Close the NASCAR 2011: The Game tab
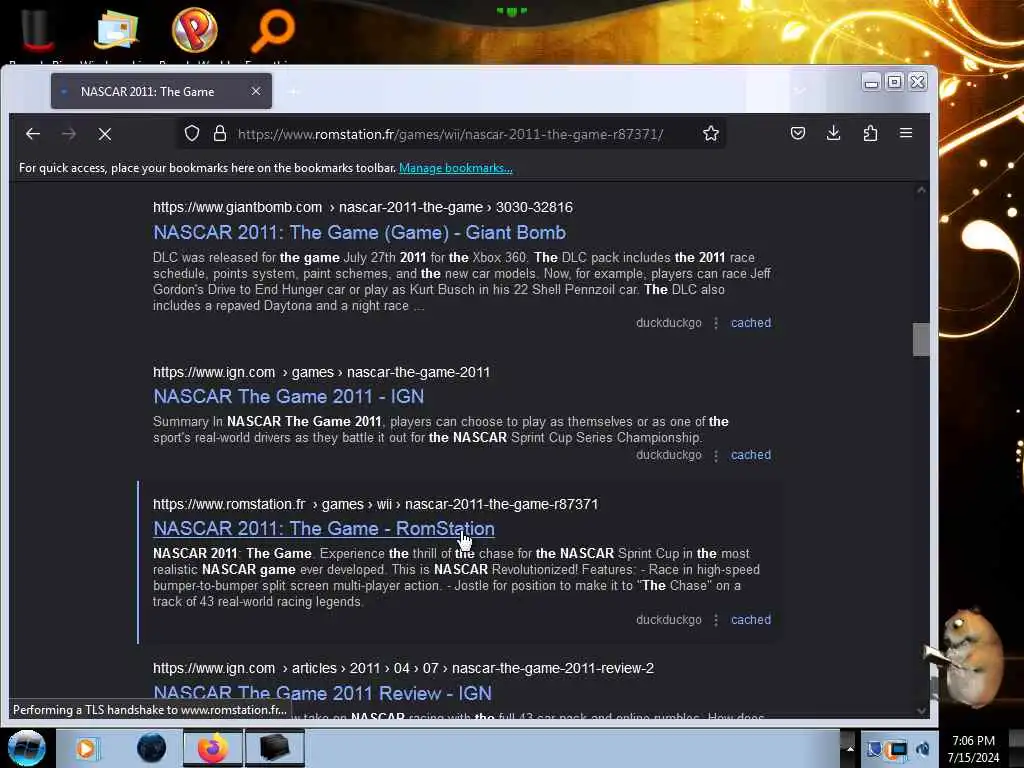This screenshot has height=768, width=1024. pyautogui.click(x=256, y=91)
